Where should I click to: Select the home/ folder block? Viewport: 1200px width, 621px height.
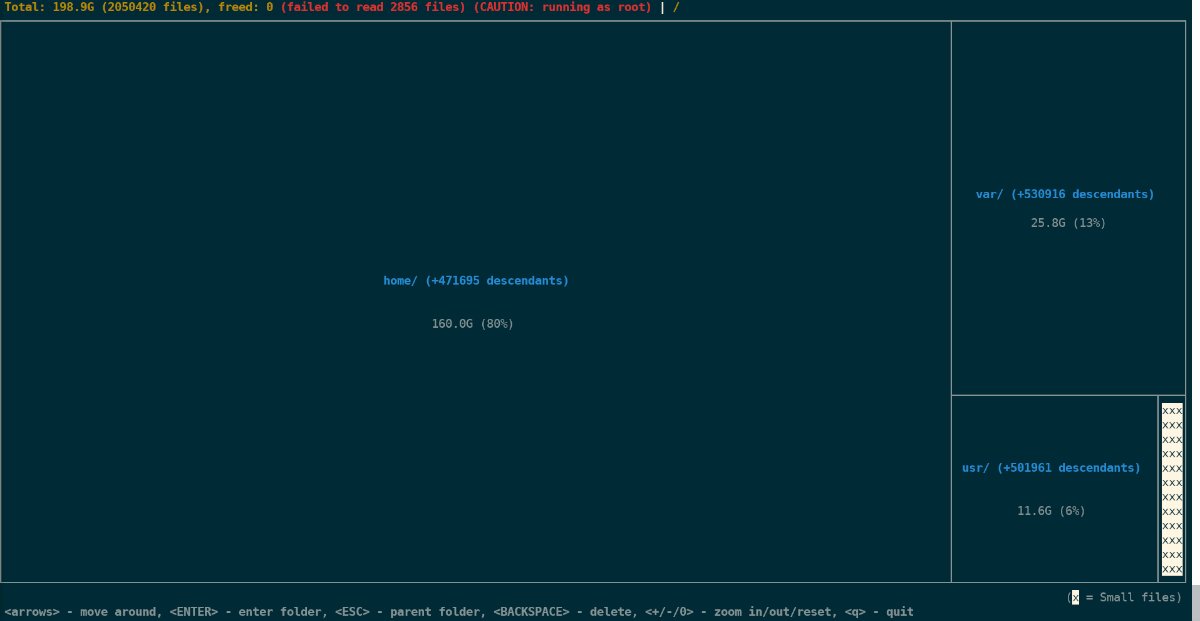[x=476, y=301]
